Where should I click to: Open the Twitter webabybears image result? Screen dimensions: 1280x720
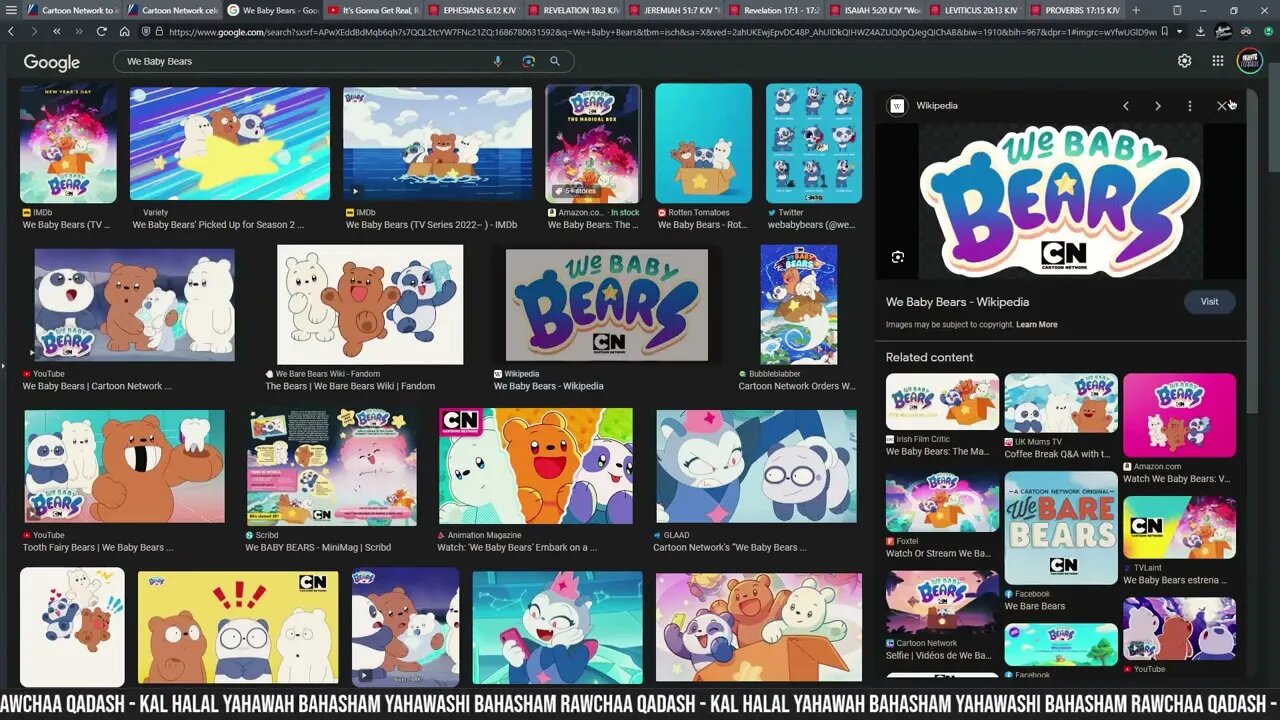pyautogui.click(x=813, y=143)
